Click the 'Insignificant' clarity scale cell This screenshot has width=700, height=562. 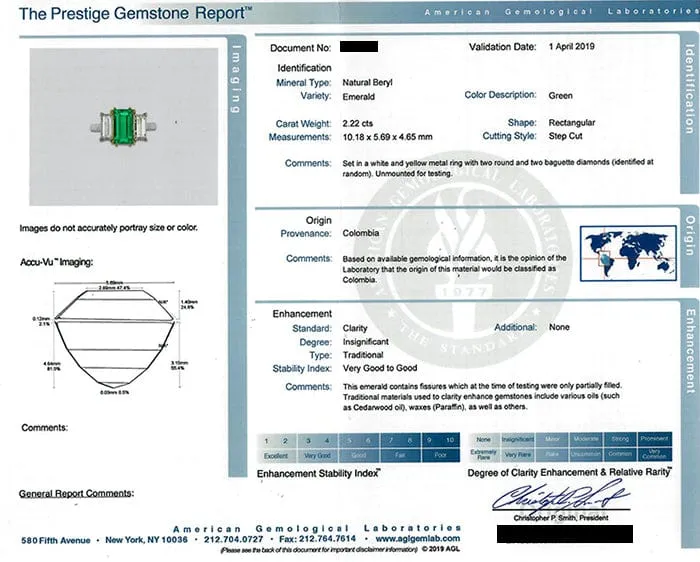pos(518,439)
